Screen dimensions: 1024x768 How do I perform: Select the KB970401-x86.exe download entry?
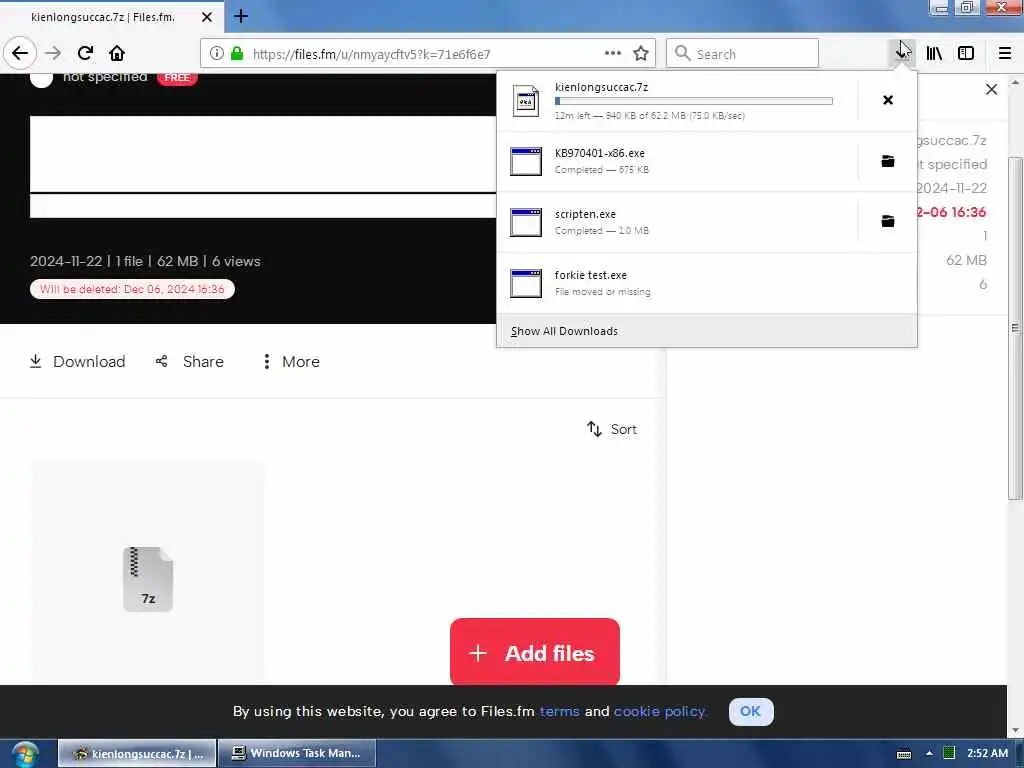(x=677, y=161)
